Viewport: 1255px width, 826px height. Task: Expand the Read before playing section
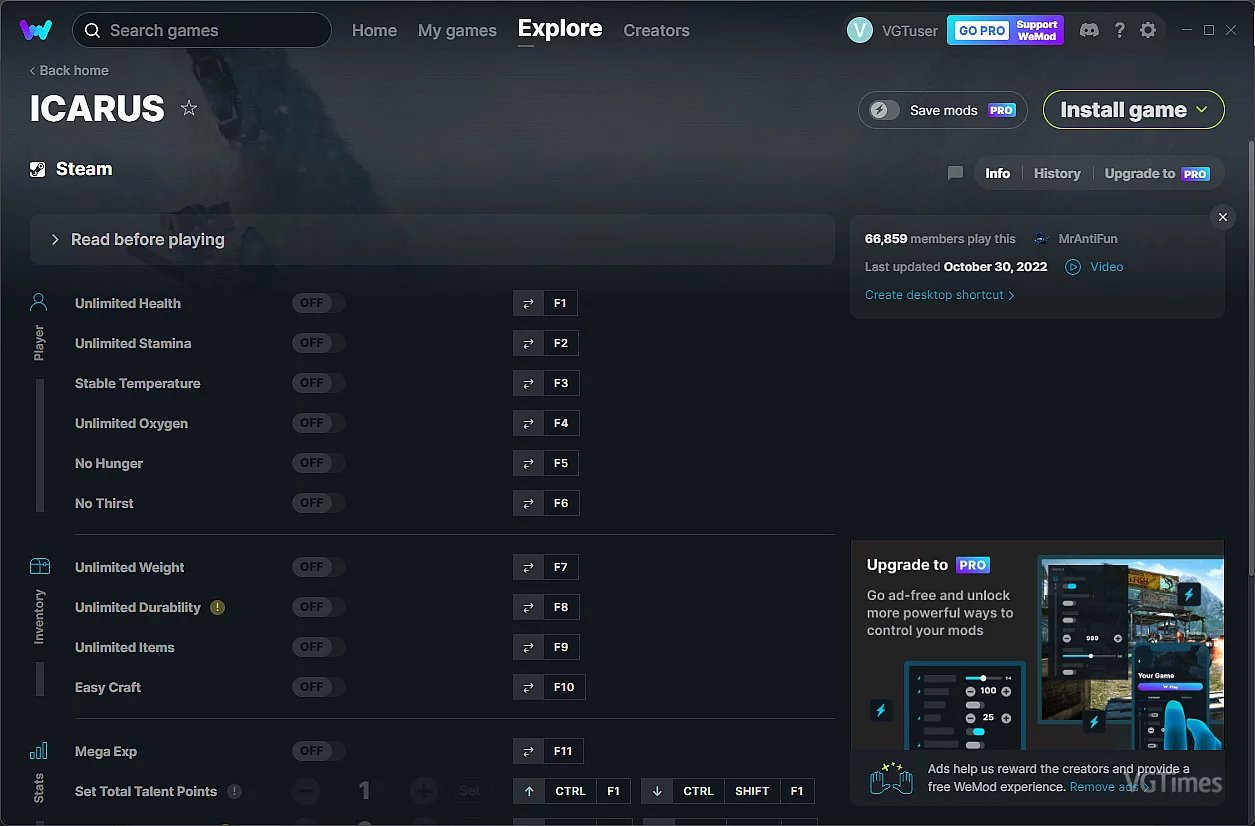click(432, 240)
